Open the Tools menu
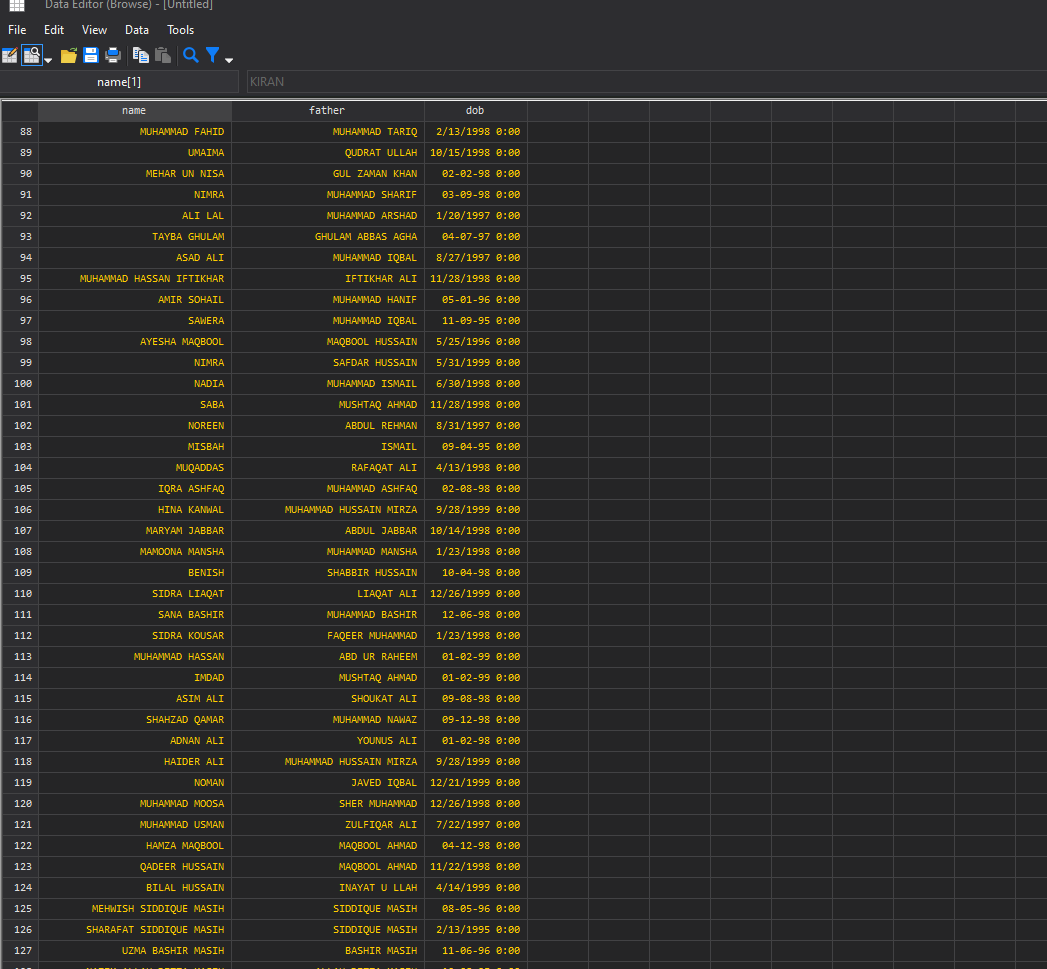1047x969 pixels. 180,30
